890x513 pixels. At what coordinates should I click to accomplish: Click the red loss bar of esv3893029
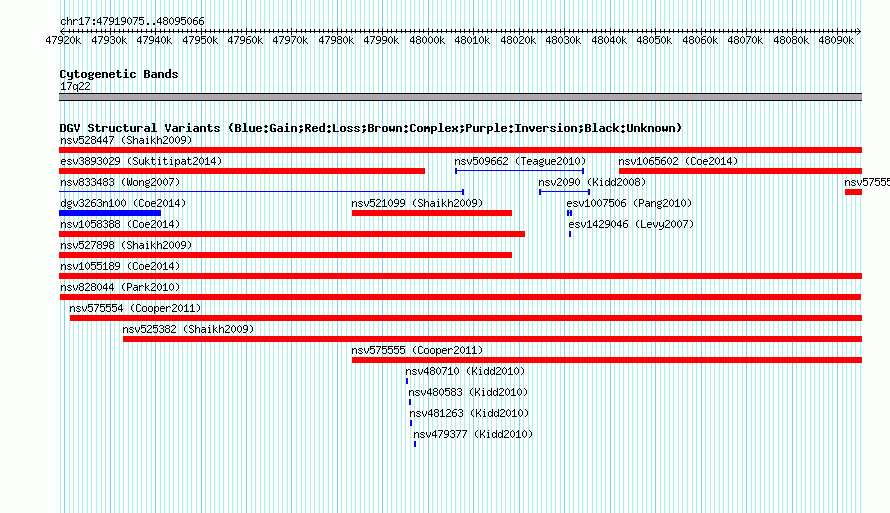242,171
